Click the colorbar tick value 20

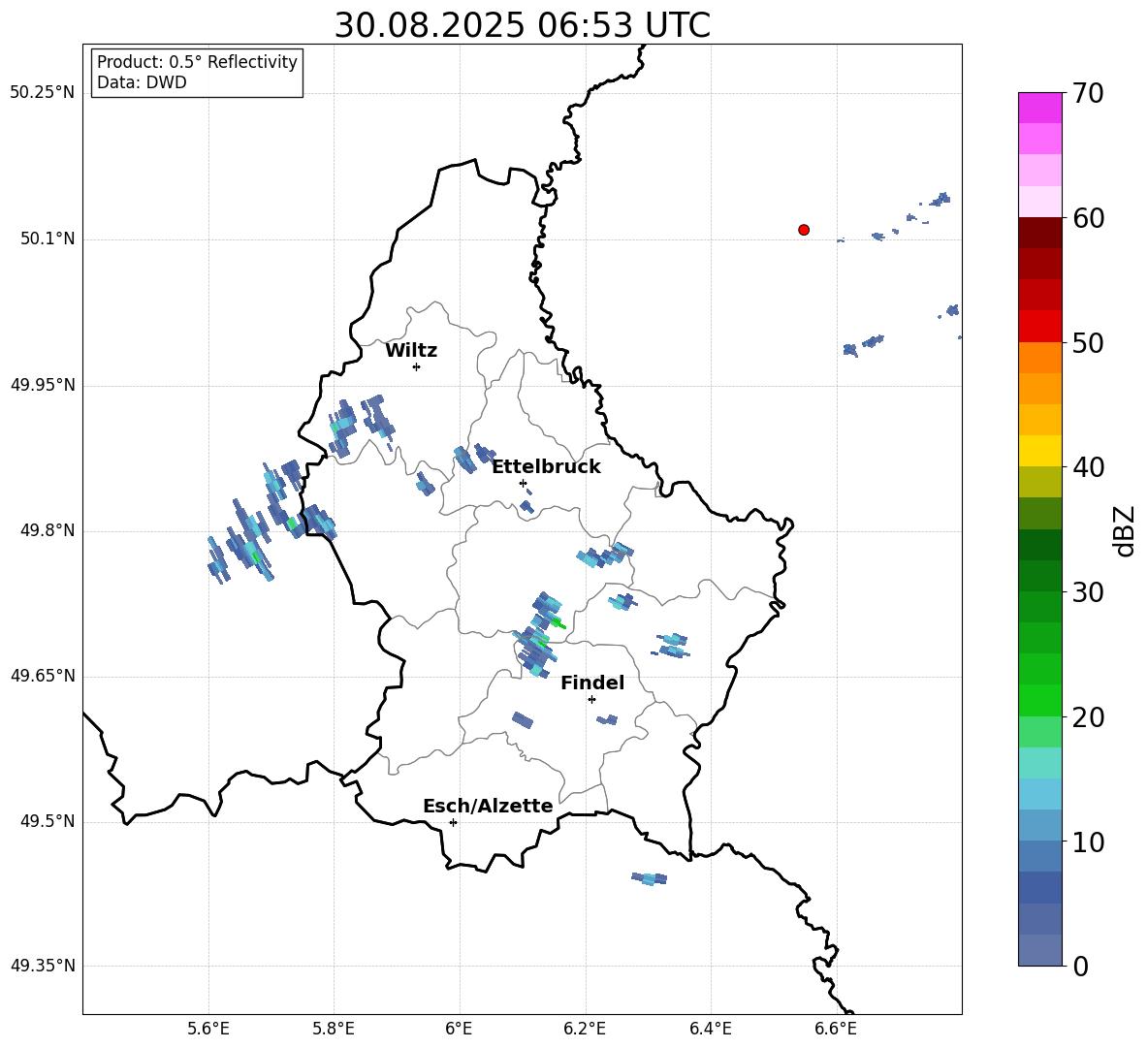coord(1088,717)
